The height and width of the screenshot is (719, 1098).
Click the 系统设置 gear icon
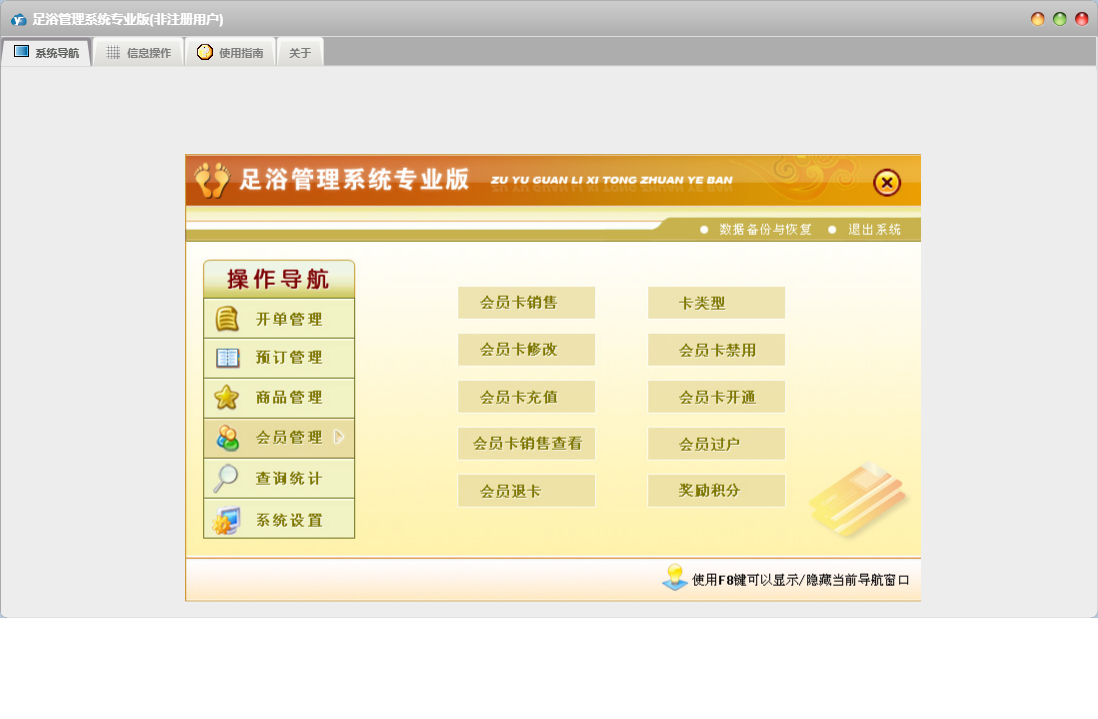click(x=226, y=520)
